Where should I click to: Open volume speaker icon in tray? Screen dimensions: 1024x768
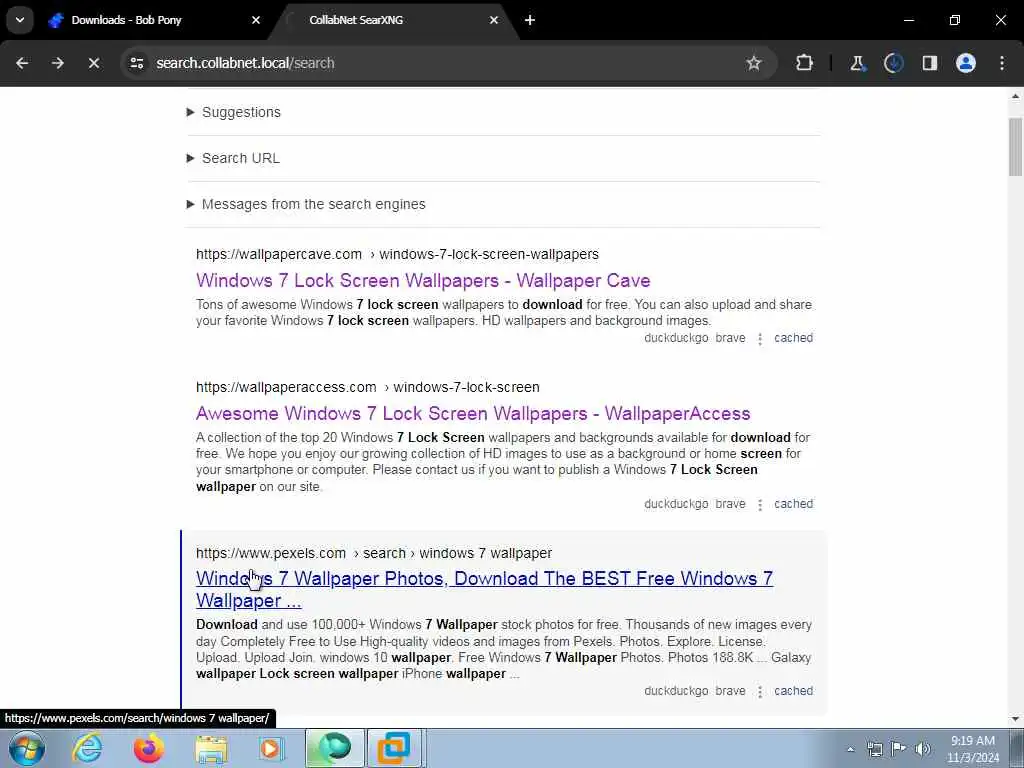tap(922, 749)
